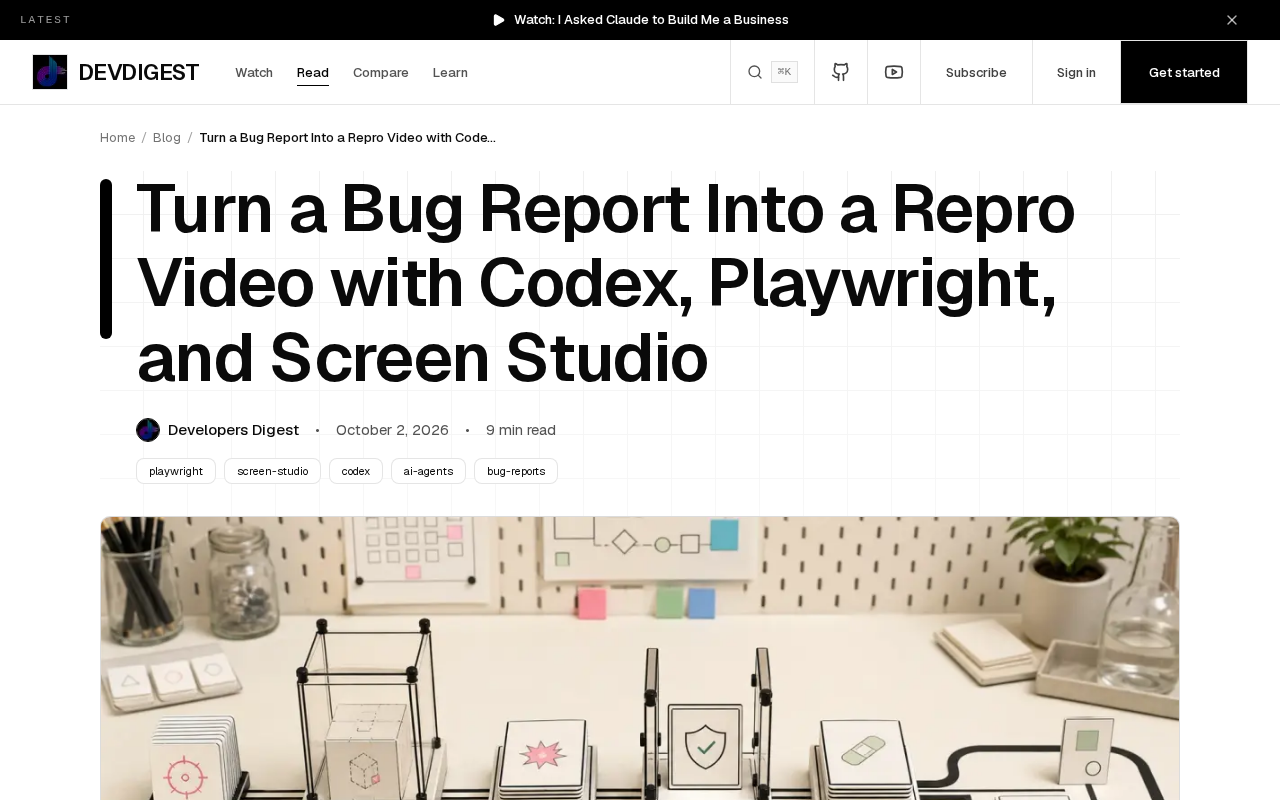Click the 9 min read label
Viewport: 1280px width, 800px height.
point(521,430)
